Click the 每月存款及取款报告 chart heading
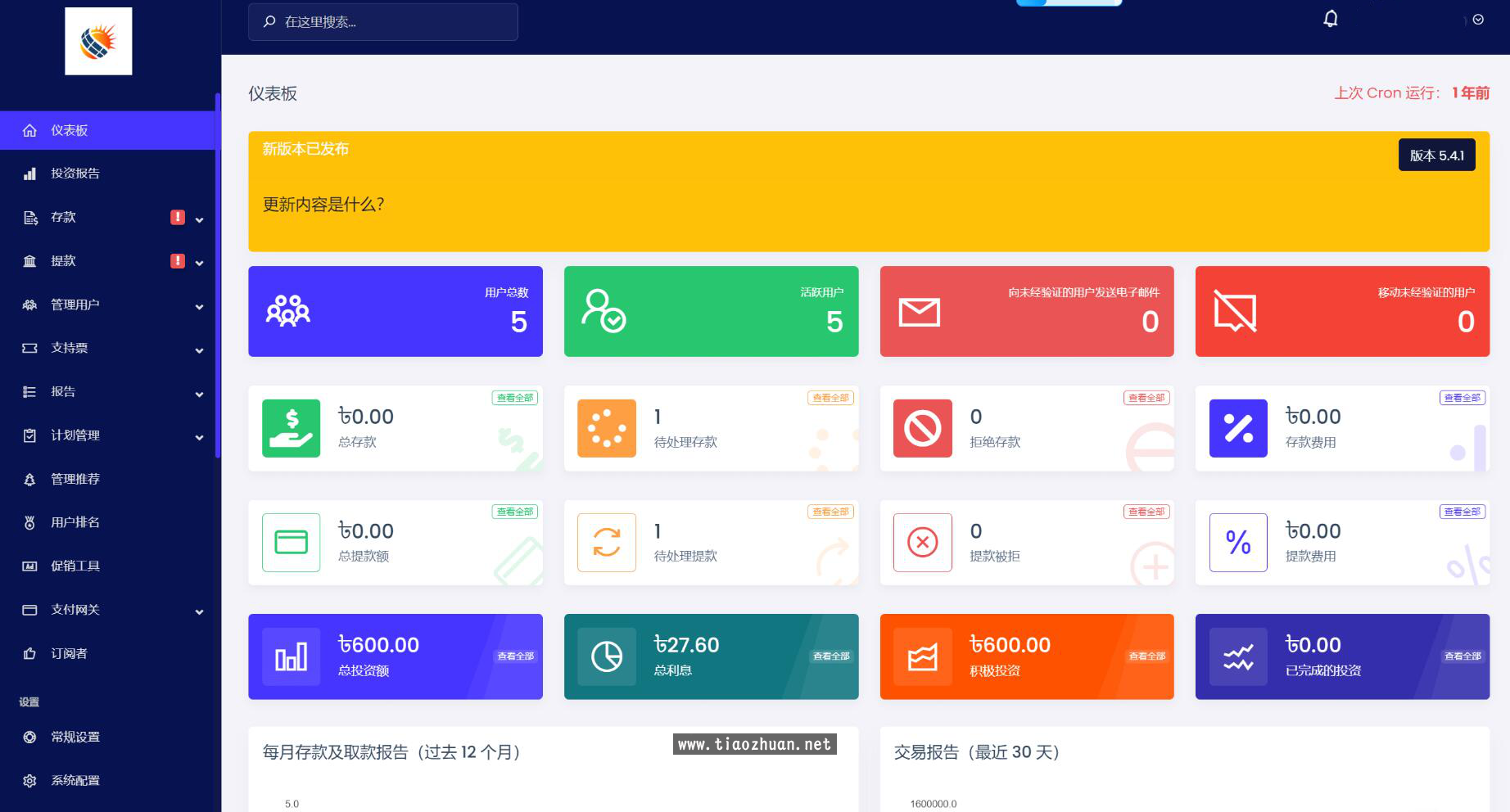The height and width of the screenshot is (812, 1510). (391, 752)
